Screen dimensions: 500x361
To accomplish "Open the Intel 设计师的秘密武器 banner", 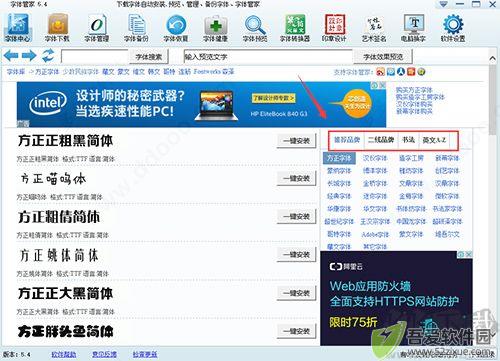I will coord(201,104).
